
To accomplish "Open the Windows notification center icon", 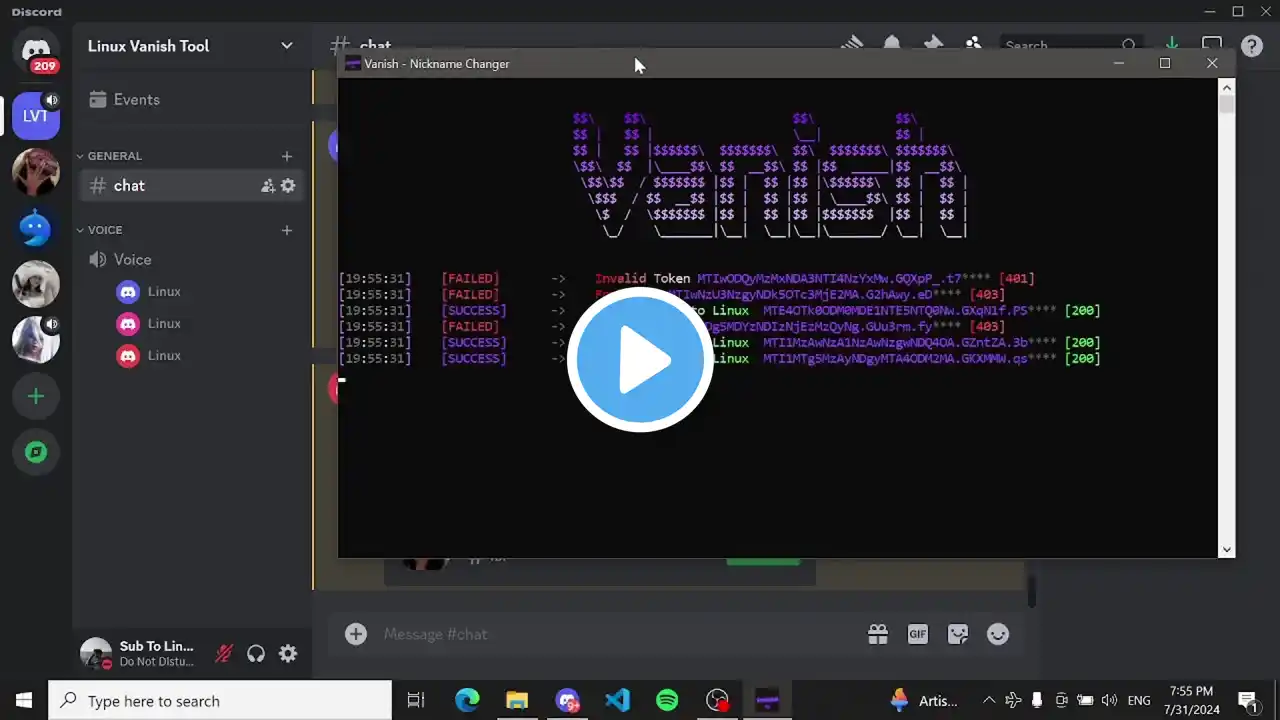I will click(1247, 700).
